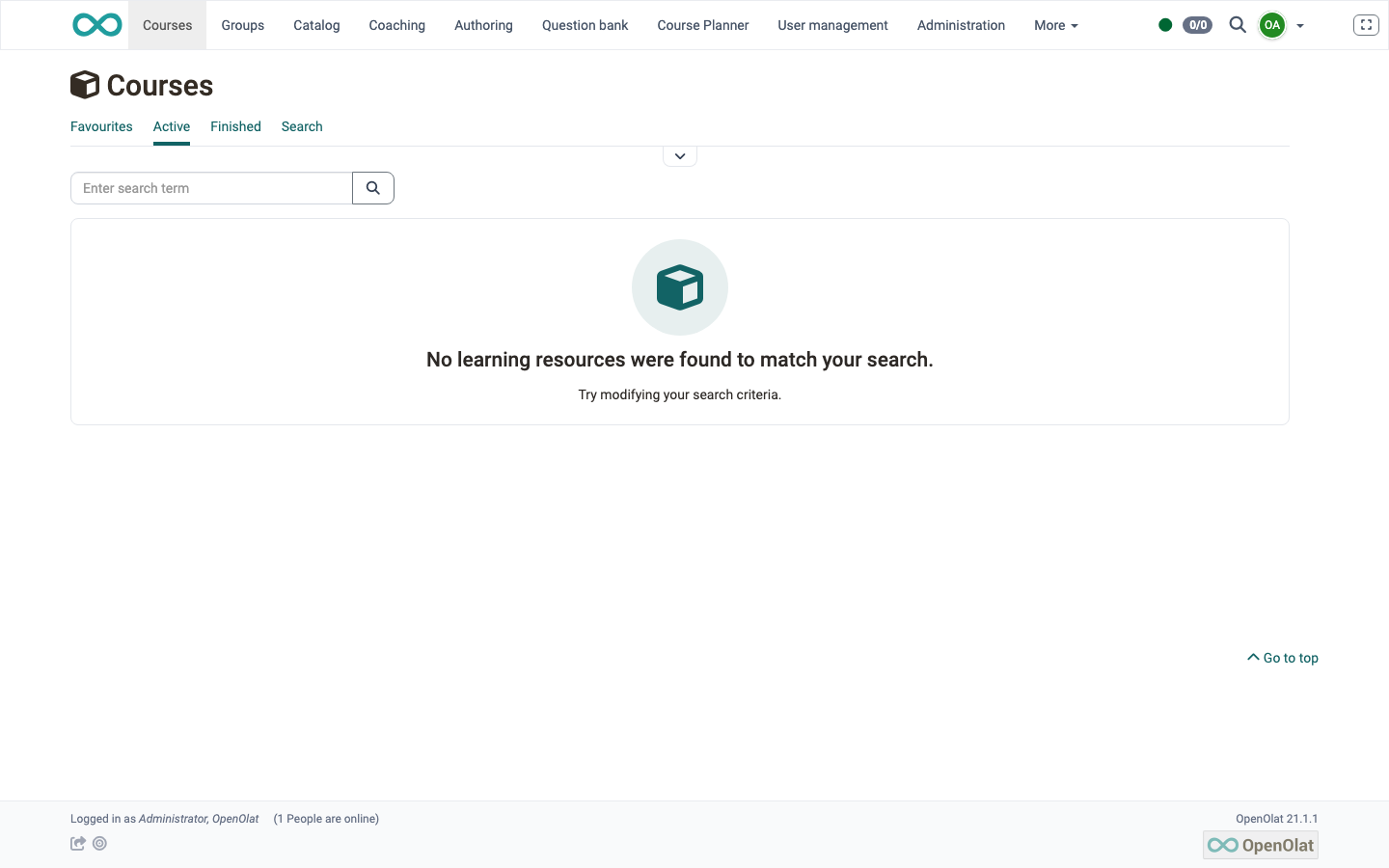Click 'Logged in as Administrator, OpenOlat' text
This screenshot has width=1389, height=868.
(x=165, y=819)
